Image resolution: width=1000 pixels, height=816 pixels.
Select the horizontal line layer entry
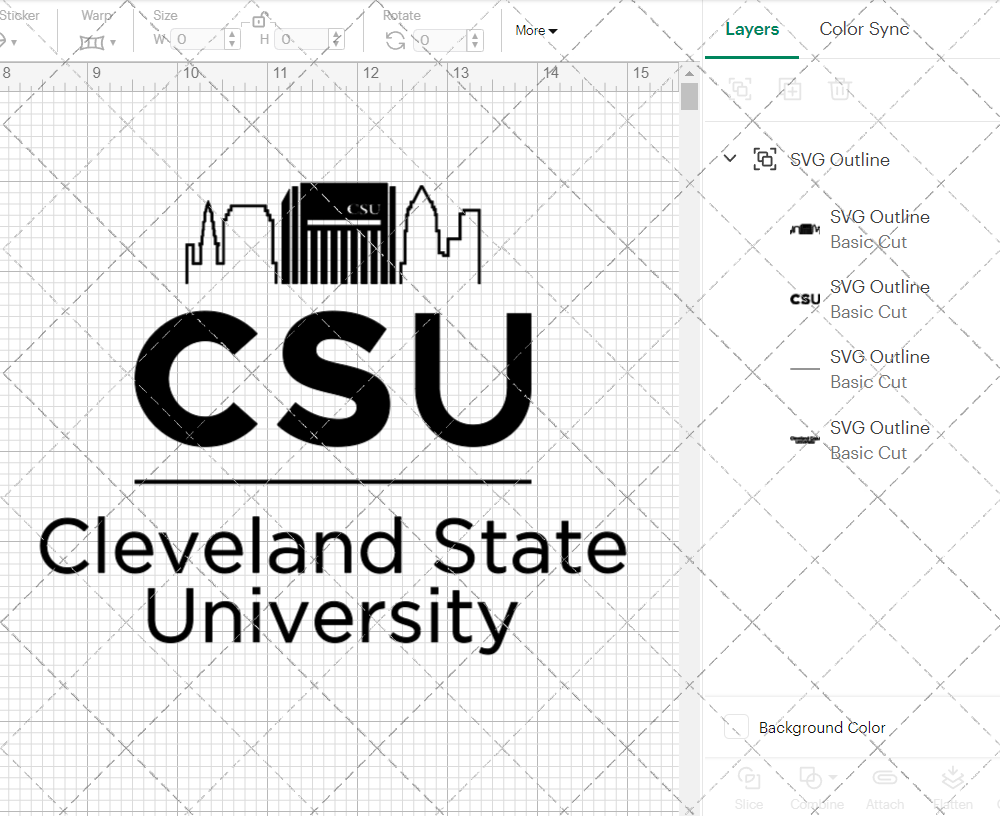(803, 368)
